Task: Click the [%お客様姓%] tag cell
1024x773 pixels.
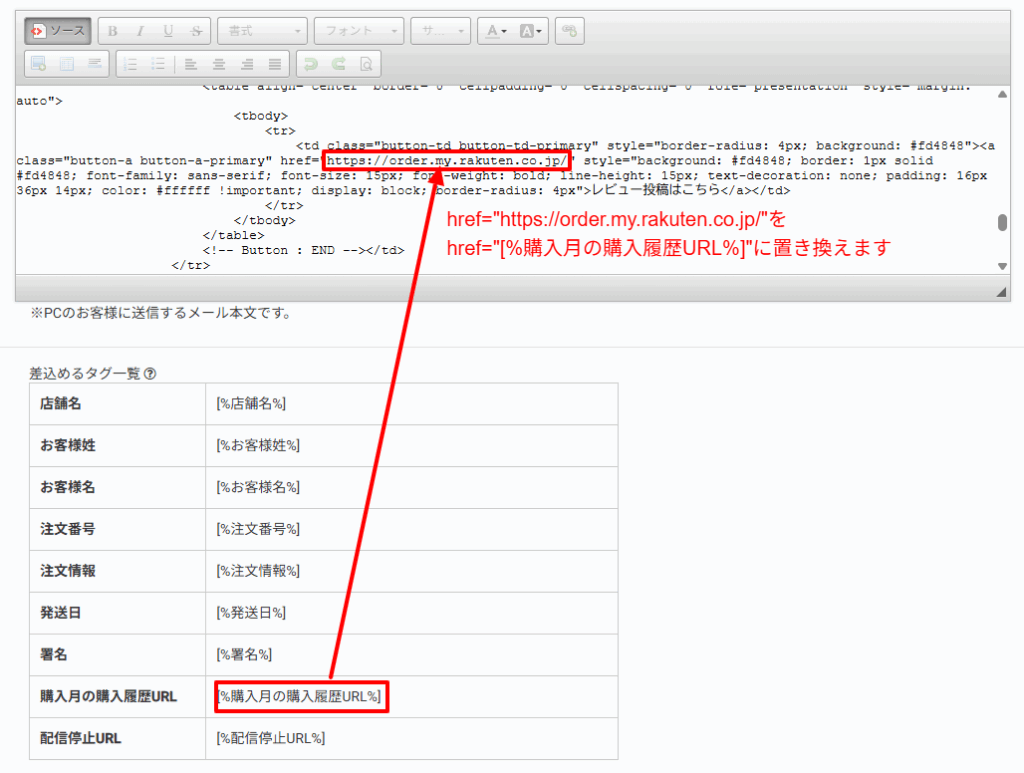Action: (x=411, y=446)
